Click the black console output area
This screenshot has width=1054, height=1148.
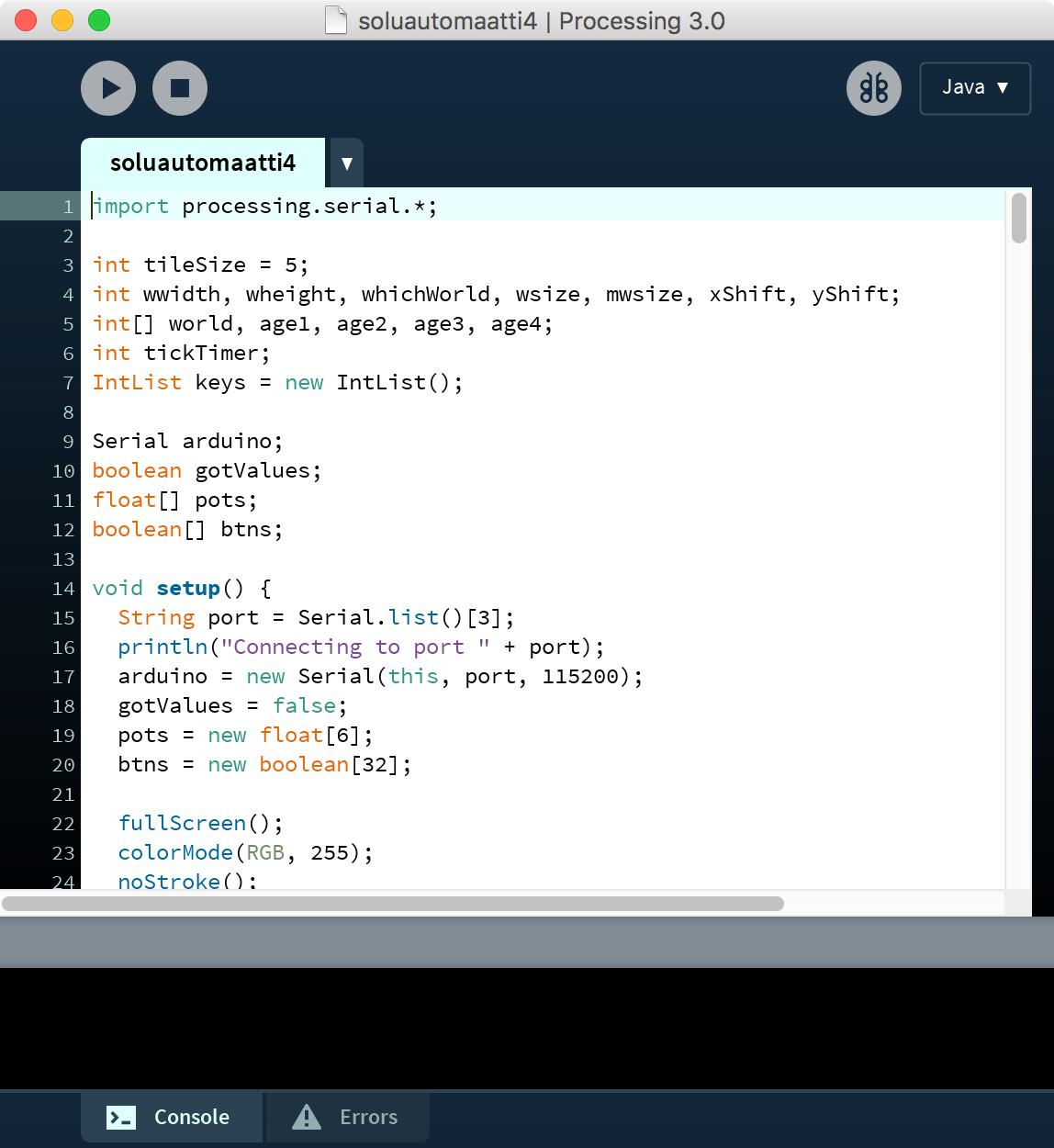point(527,1029)
